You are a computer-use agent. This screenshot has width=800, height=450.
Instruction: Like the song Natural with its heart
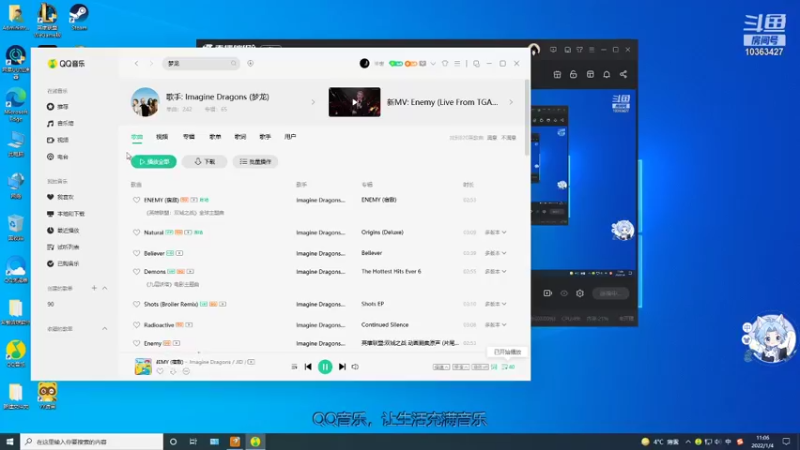click(136, 233)
